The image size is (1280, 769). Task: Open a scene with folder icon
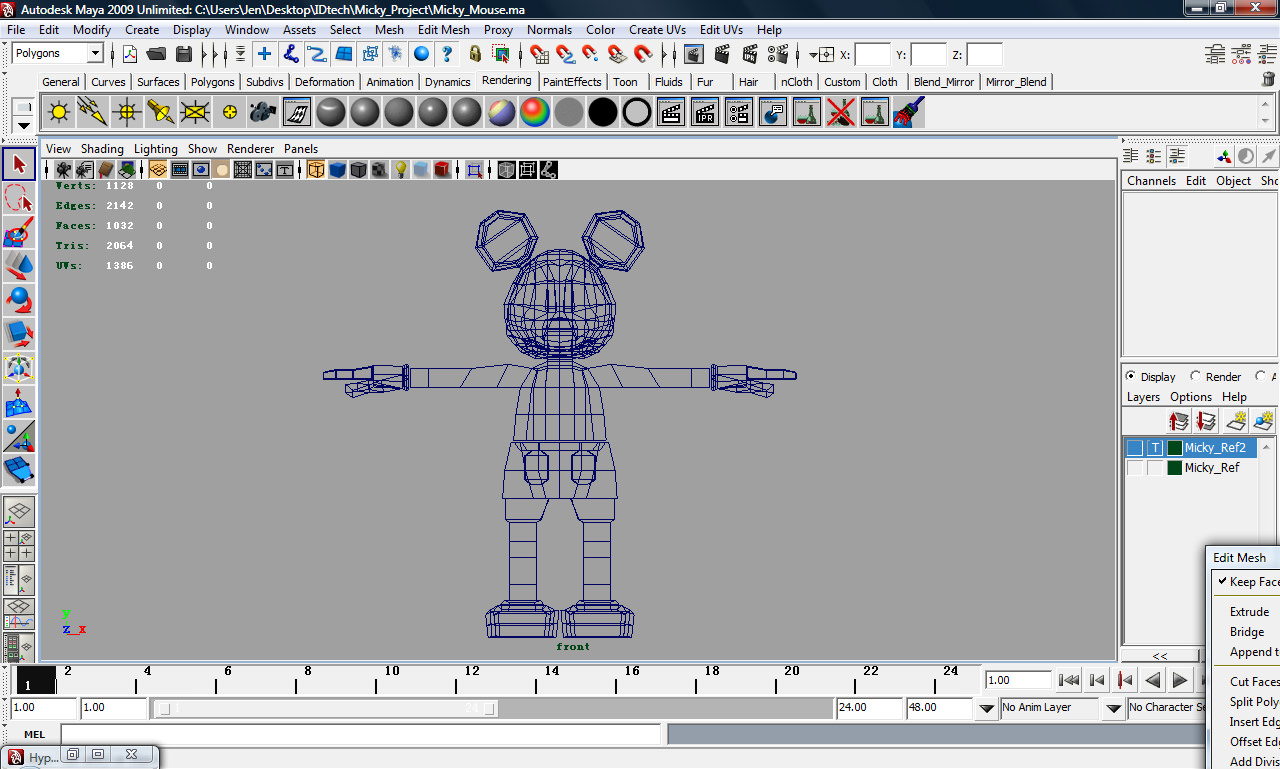(x=156, y=54)
